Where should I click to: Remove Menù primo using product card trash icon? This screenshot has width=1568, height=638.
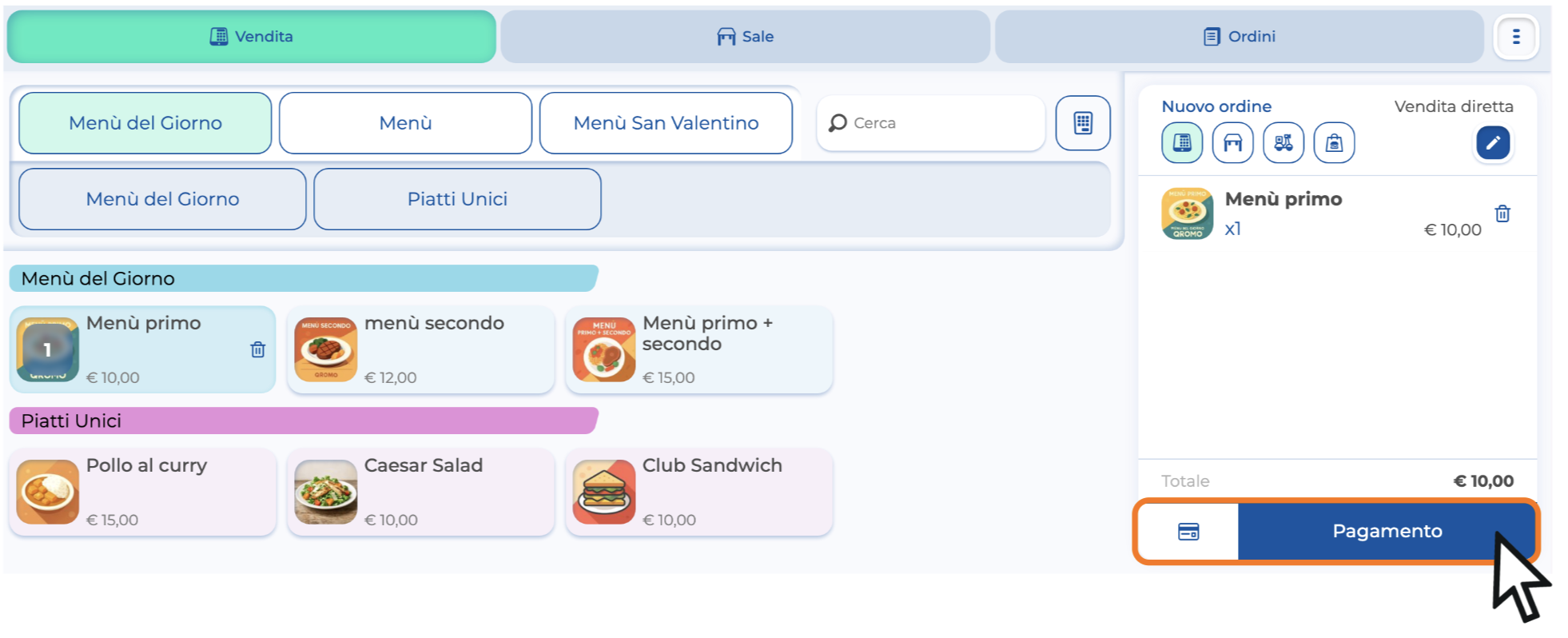257,349
